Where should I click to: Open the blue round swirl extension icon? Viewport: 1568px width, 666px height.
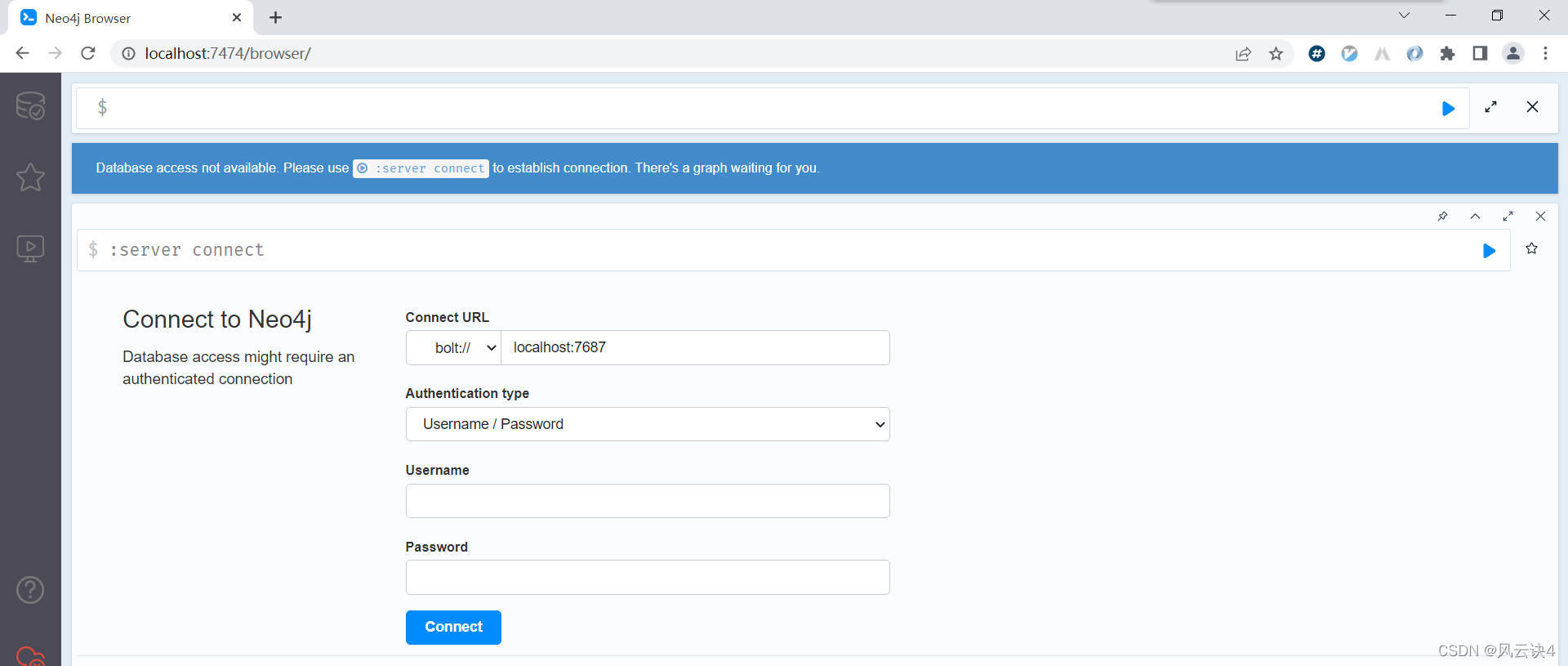coord(1414,53)
